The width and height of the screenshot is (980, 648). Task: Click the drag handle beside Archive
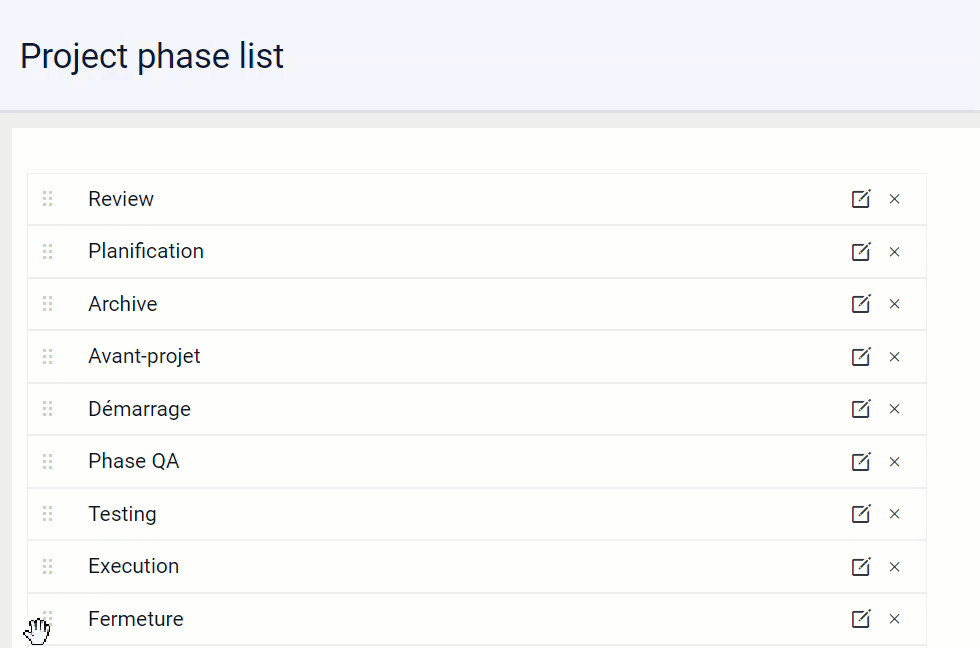[x=48, y=304]
